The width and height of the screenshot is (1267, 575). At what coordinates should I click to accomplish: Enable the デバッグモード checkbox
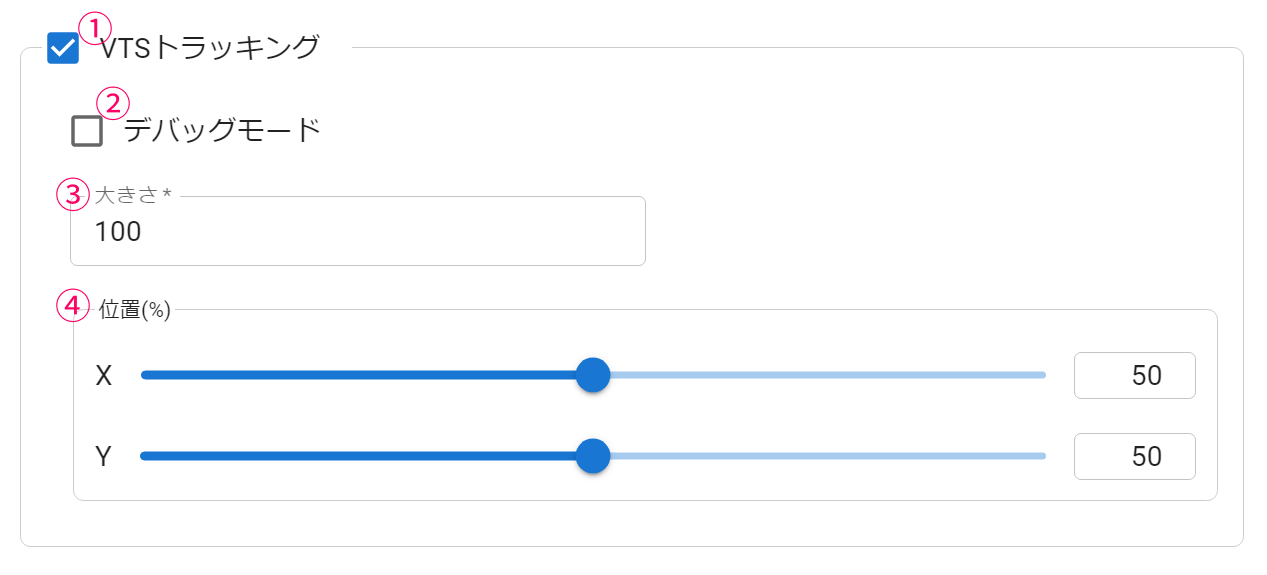(x=87, y=131)
